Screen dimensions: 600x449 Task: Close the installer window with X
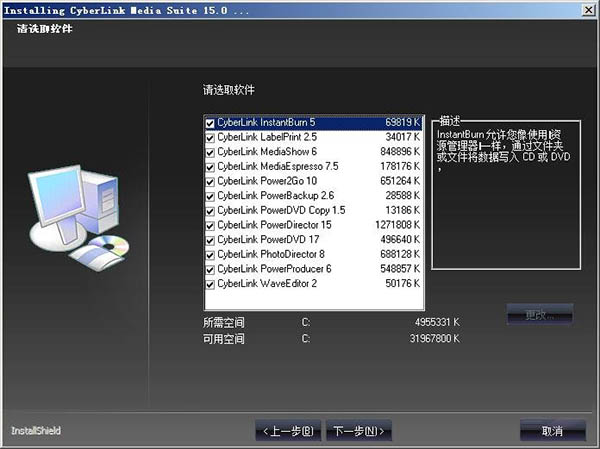[588, 10]
